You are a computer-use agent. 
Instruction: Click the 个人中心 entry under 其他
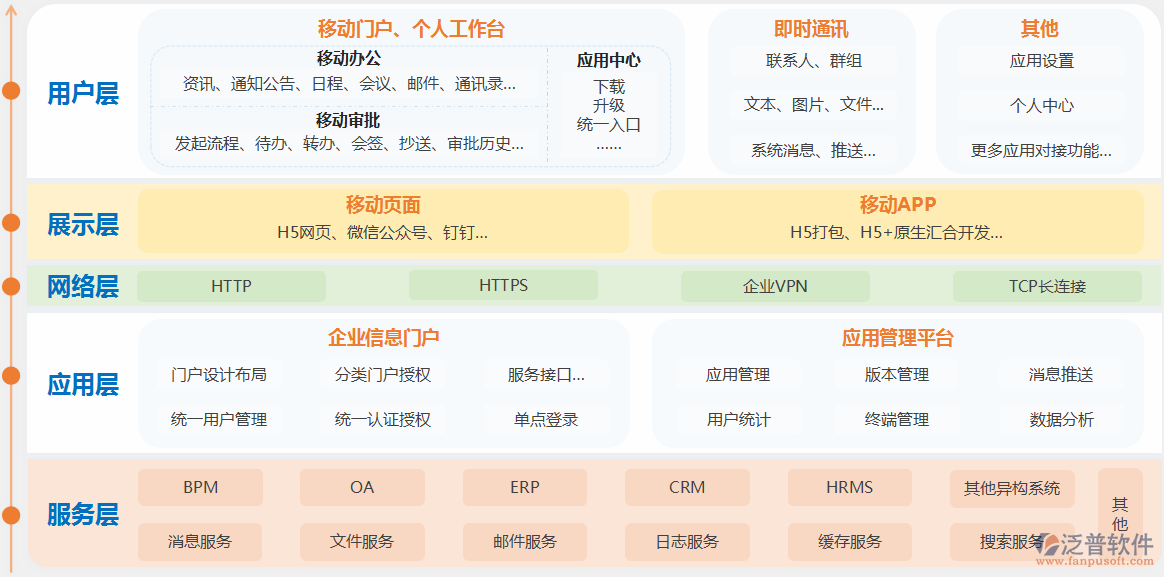(x=1043, y=105)
